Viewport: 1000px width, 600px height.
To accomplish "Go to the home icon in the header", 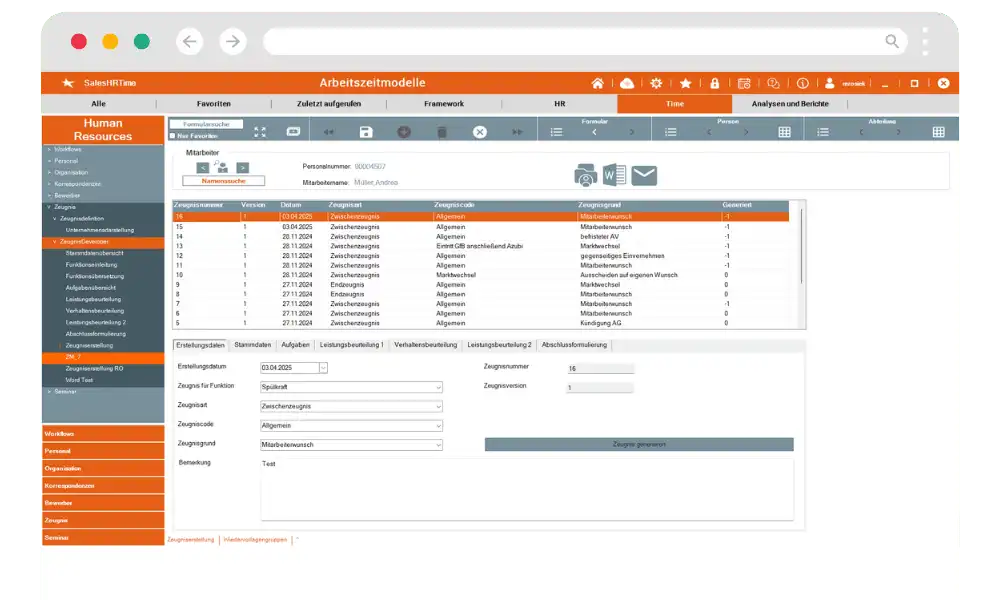I will 597,84.
